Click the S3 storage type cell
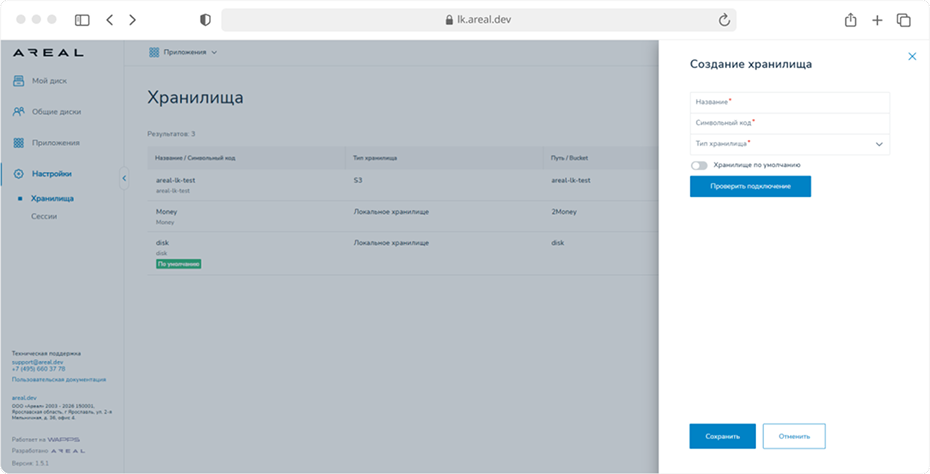 point(358,180)
